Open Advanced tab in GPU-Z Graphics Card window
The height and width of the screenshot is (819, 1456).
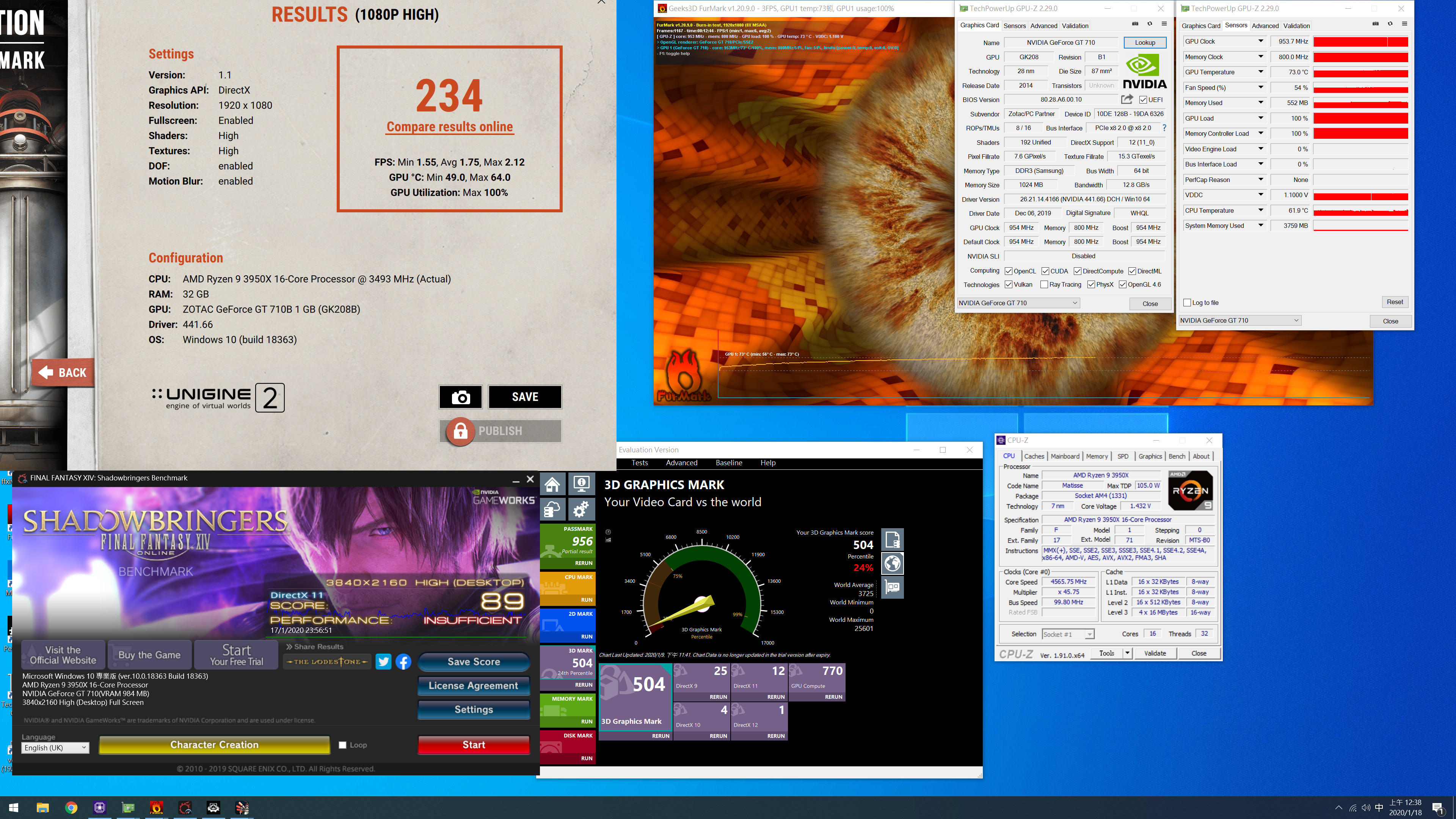(1043, 25)
